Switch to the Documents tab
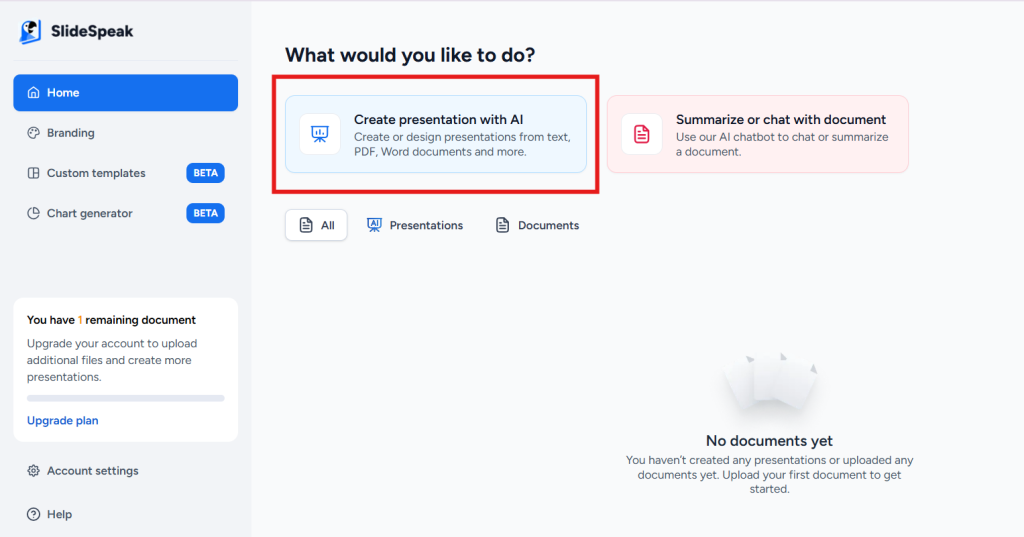 537,225
